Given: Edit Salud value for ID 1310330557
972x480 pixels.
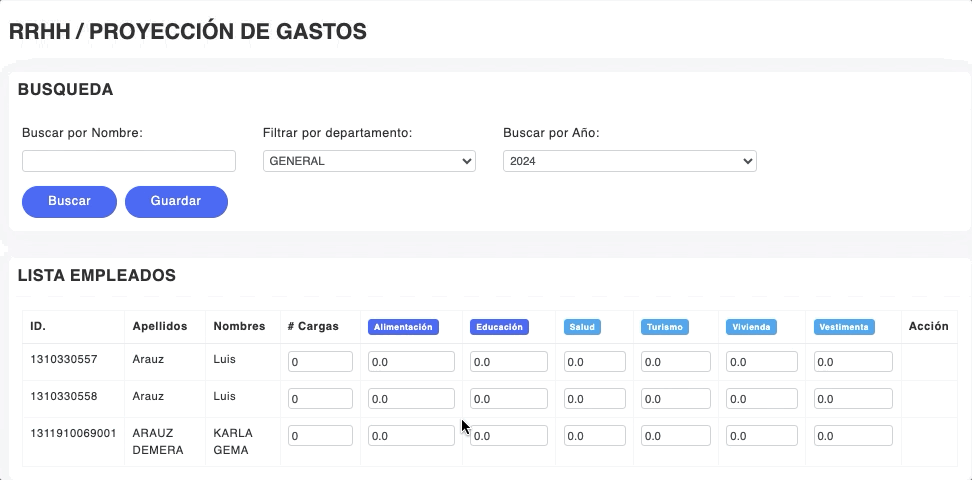Looking at the screenshot, I should (x=594, y=362).
